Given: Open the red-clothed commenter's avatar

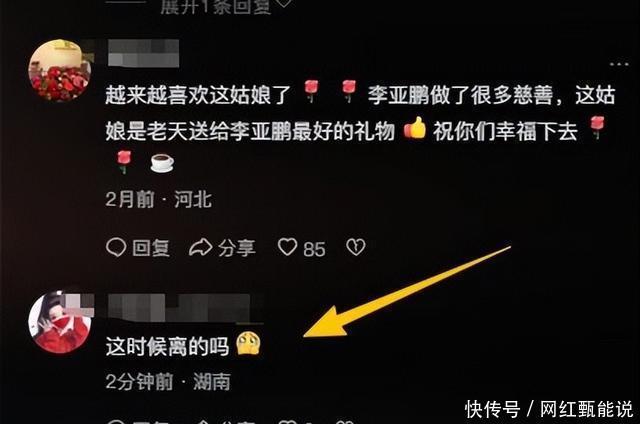Looking at the screenshot, I should pyautogui.click(x=60, y=322).
